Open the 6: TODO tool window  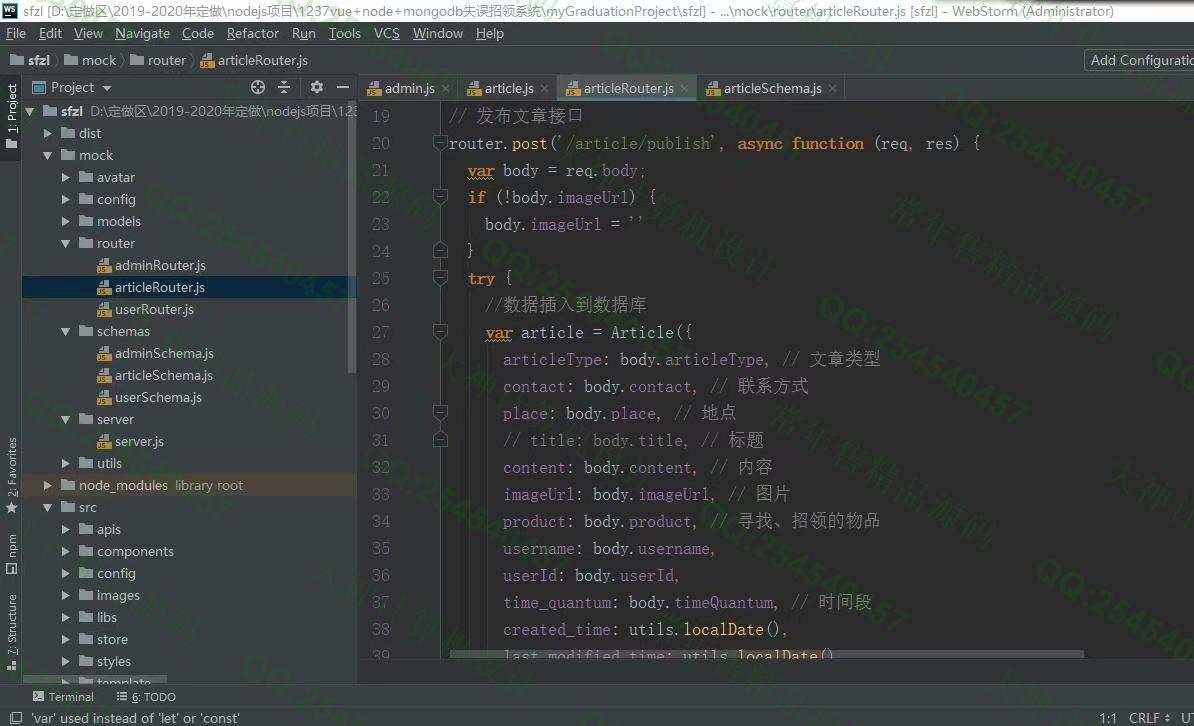pyautogui.click(x=146, y=697)
